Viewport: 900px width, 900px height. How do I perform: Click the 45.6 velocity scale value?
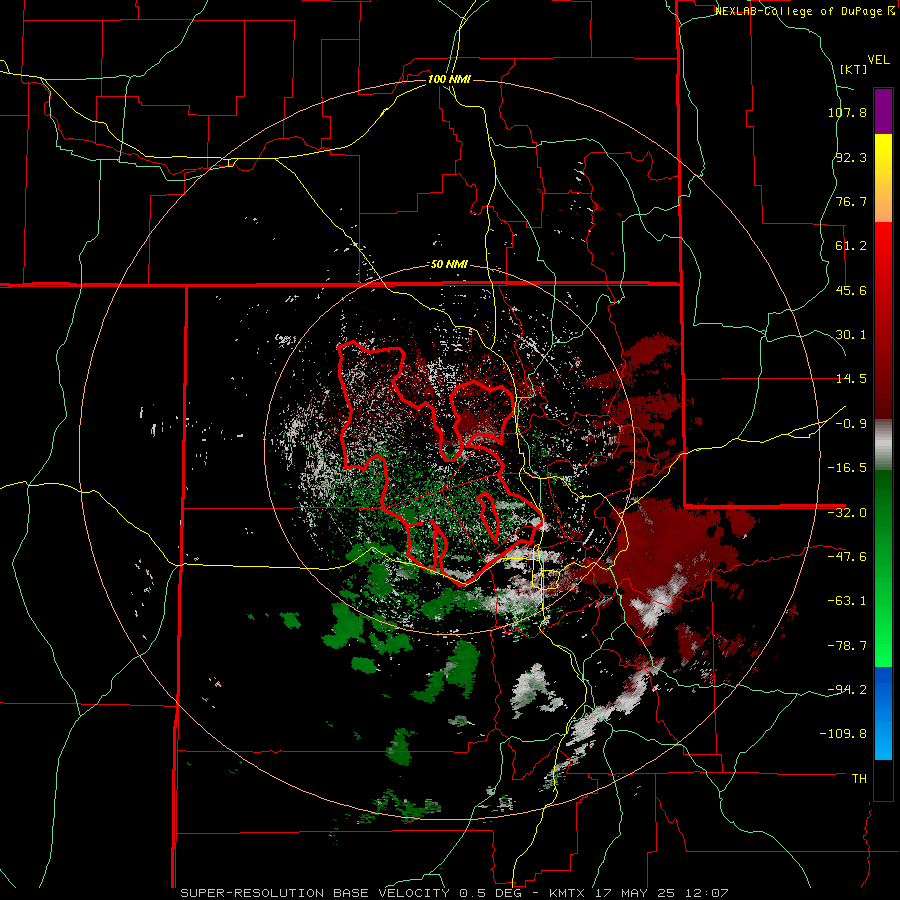(x=851, y=290)
